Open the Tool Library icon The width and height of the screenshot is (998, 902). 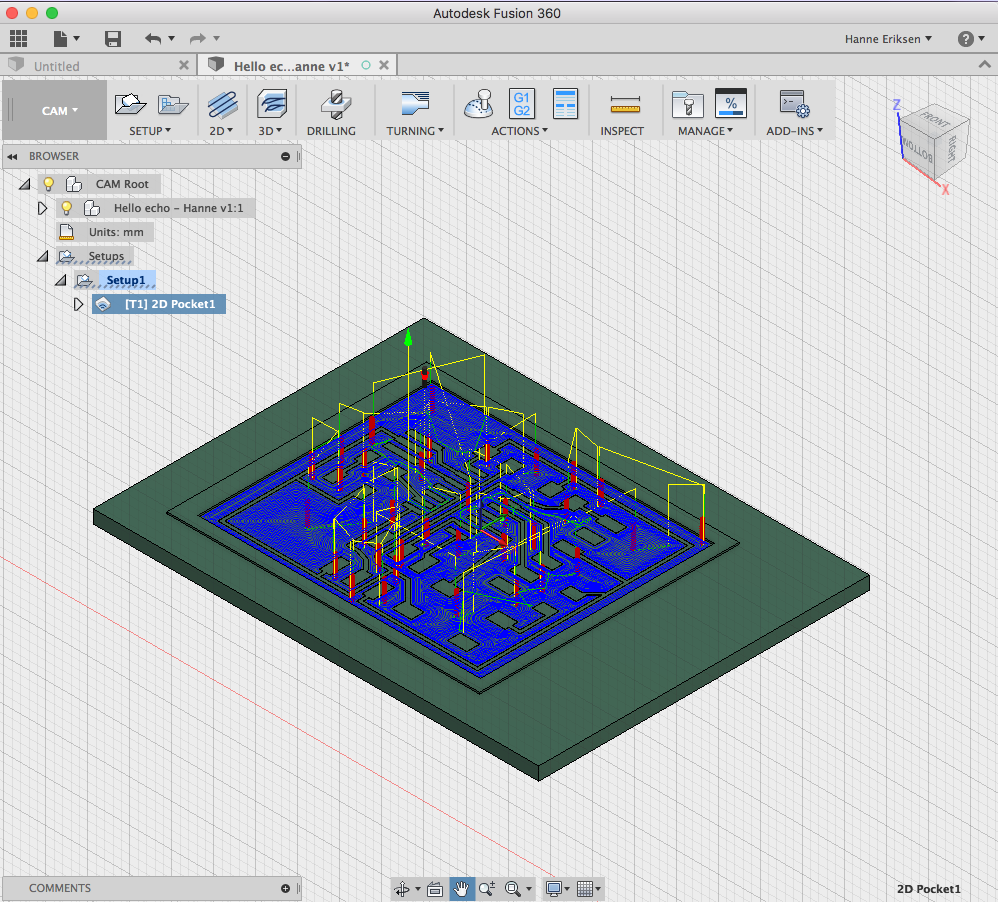coord(687,104)
